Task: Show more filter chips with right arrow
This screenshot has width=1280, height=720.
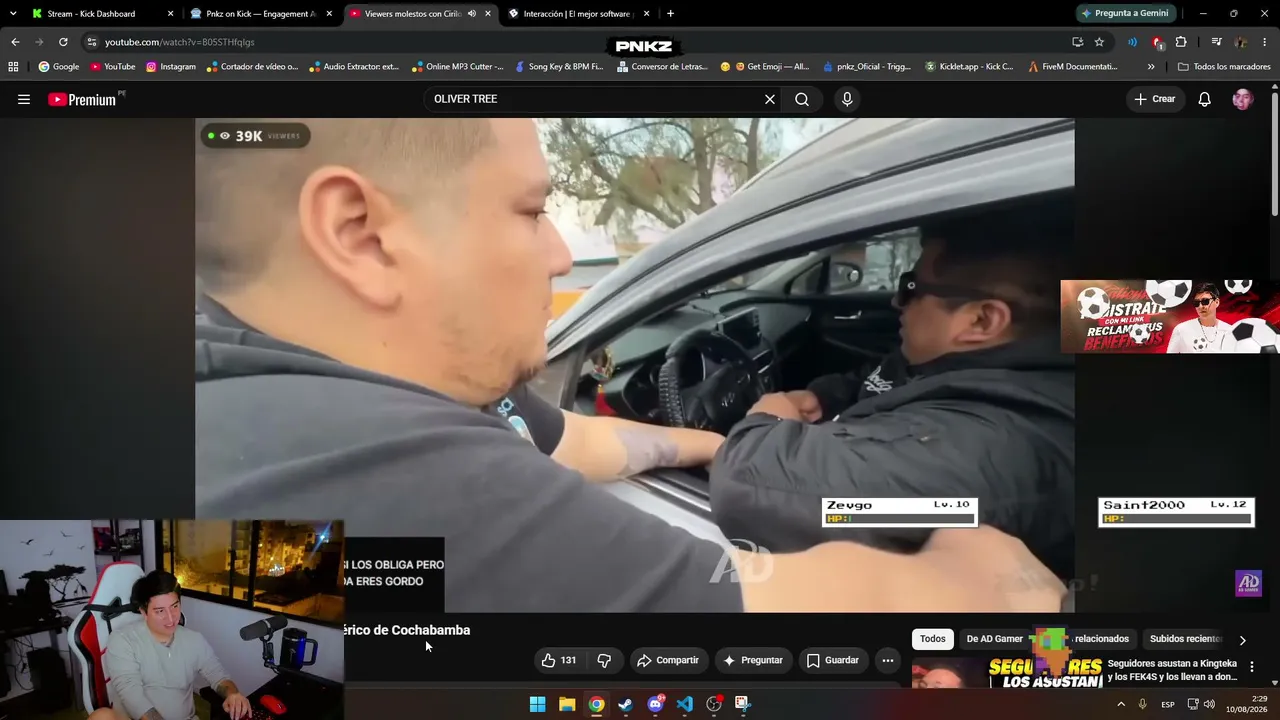Action: pos(1242,640)
